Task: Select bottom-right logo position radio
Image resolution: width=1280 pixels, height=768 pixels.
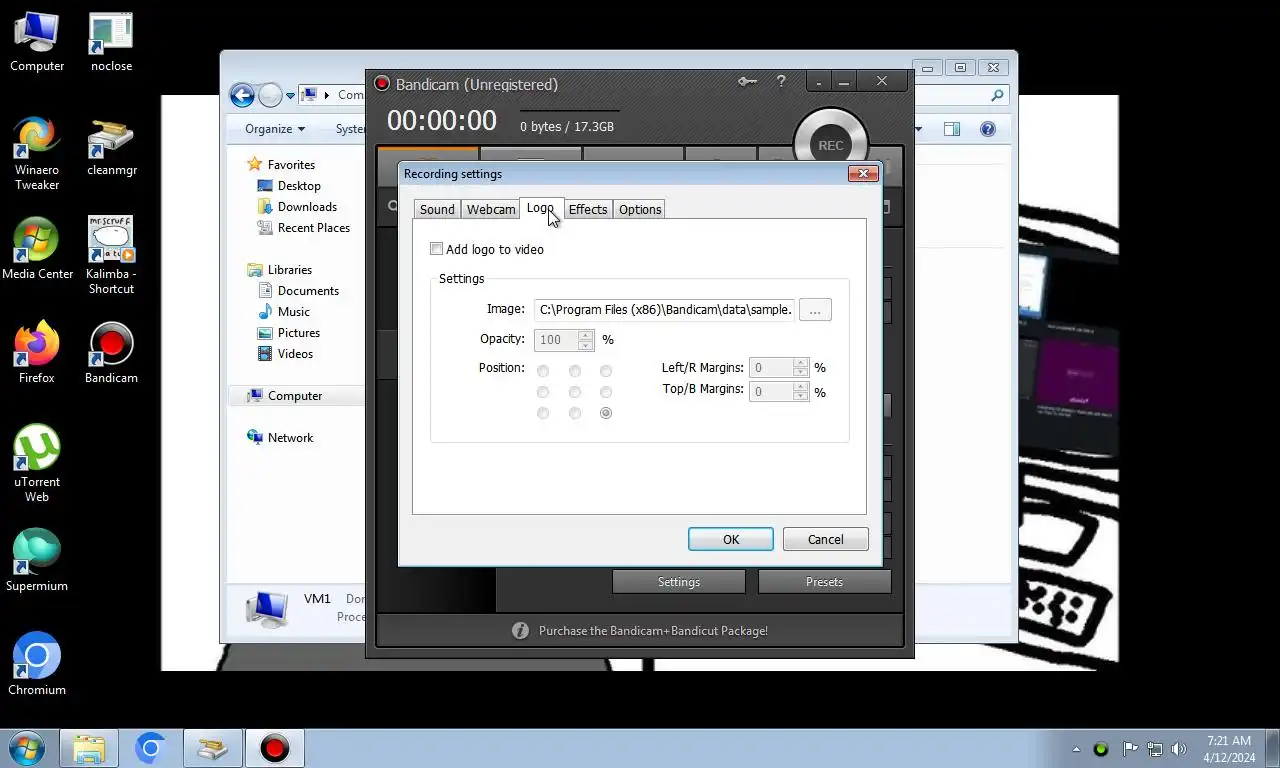Action: point(606,413)
